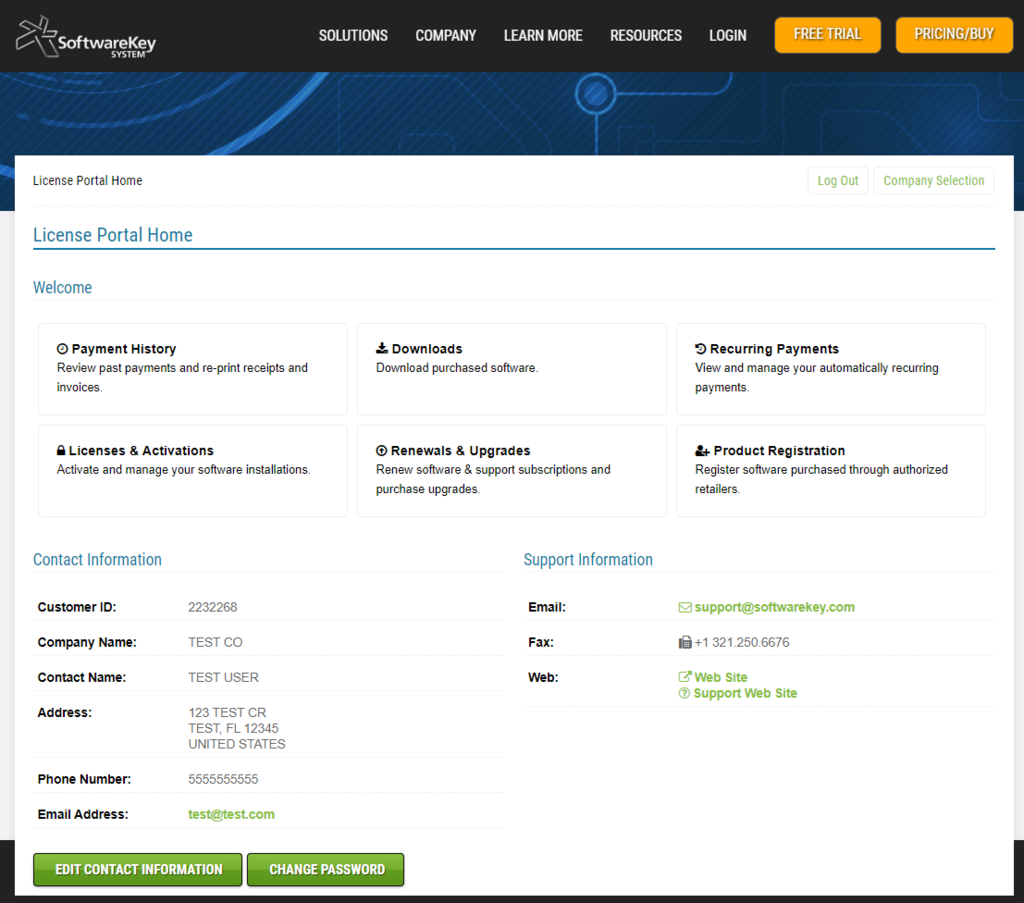The height and width of the screenshot is (903, 1024).
Task: Click EDIT CONTACT INFORMATION
Action: click(x=137, y=869)
